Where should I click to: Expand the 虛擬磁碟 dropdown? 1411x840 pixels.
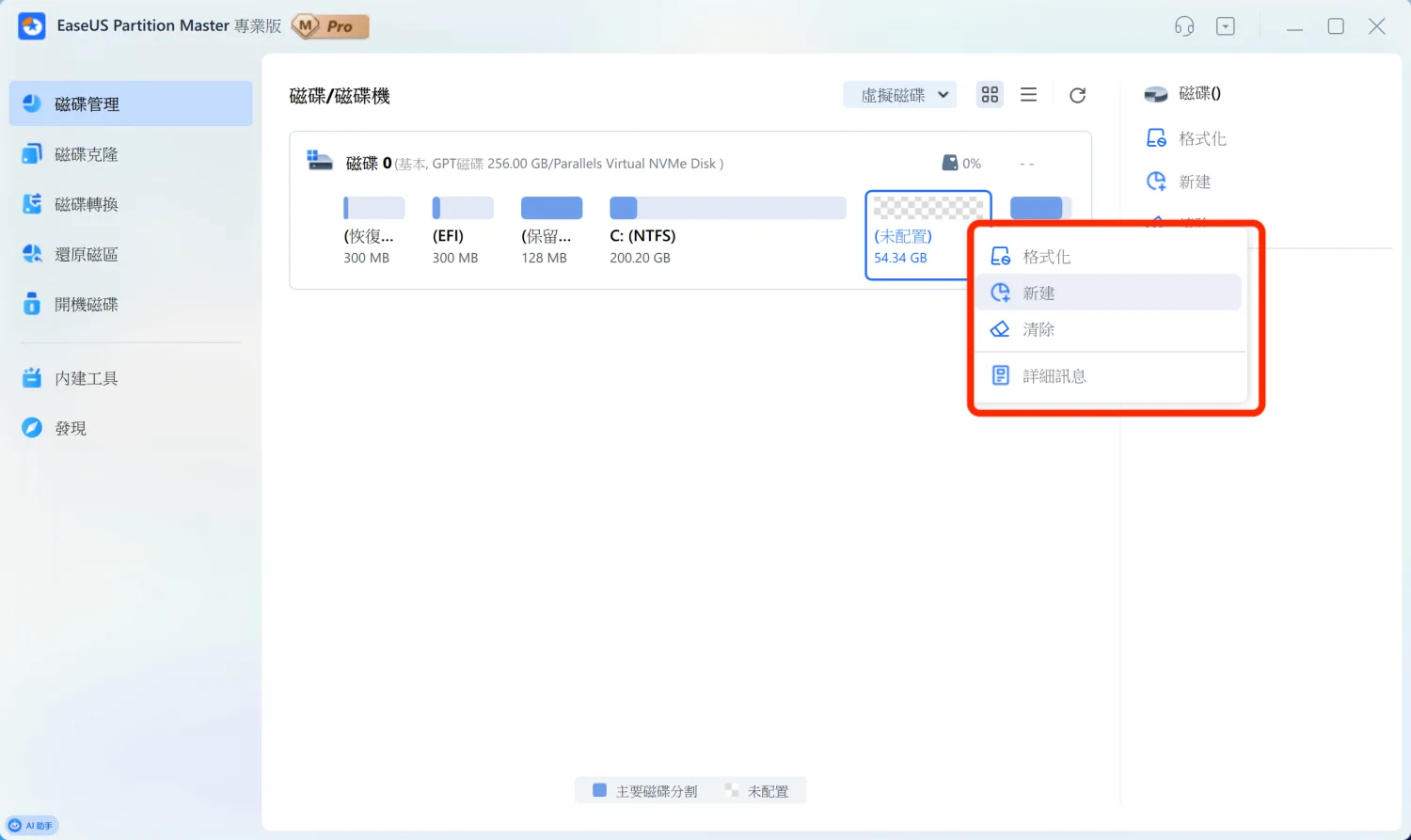coord(899,95)
